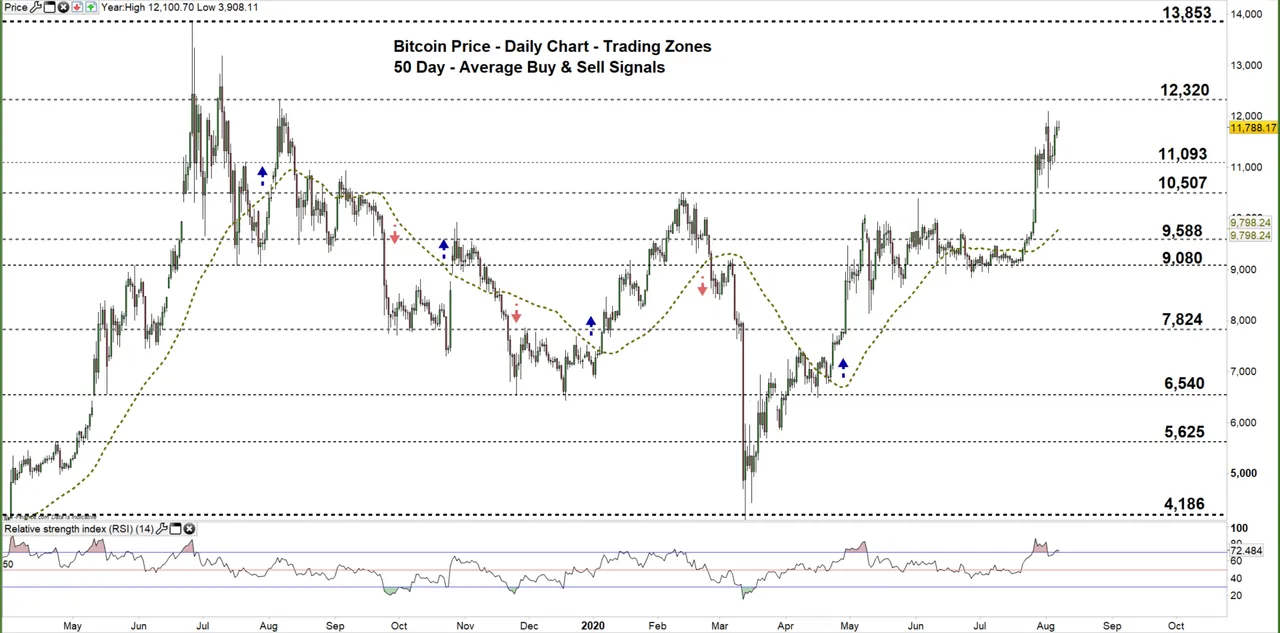
Task: Click the red sell arrow near early March
Action: coord(703,288)
